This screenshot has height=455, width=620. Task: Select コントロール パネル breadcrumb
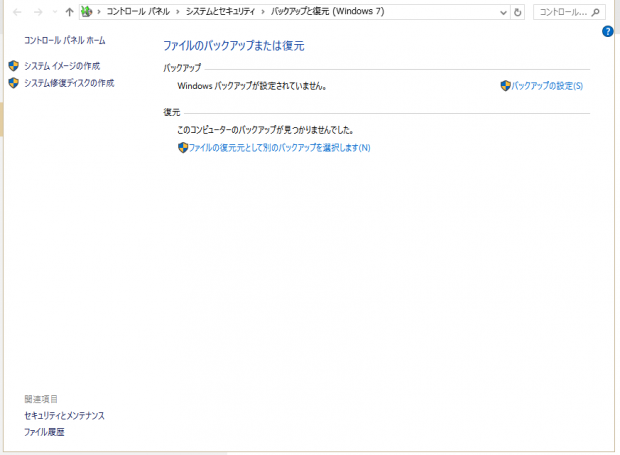tap(138, 11)
